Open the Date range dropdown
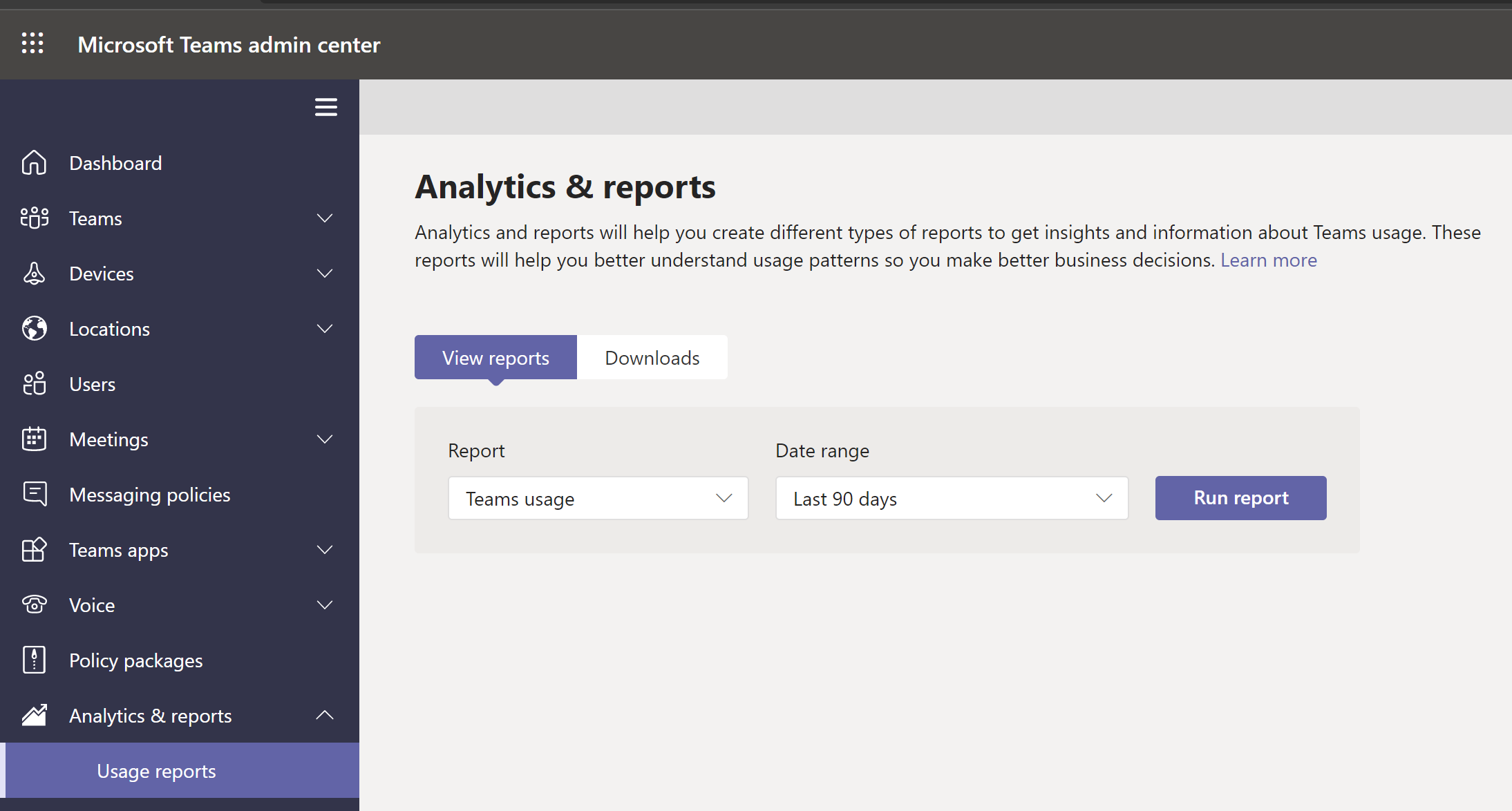This screenshot has height=811, width=1512. click(x=952, y=498)
